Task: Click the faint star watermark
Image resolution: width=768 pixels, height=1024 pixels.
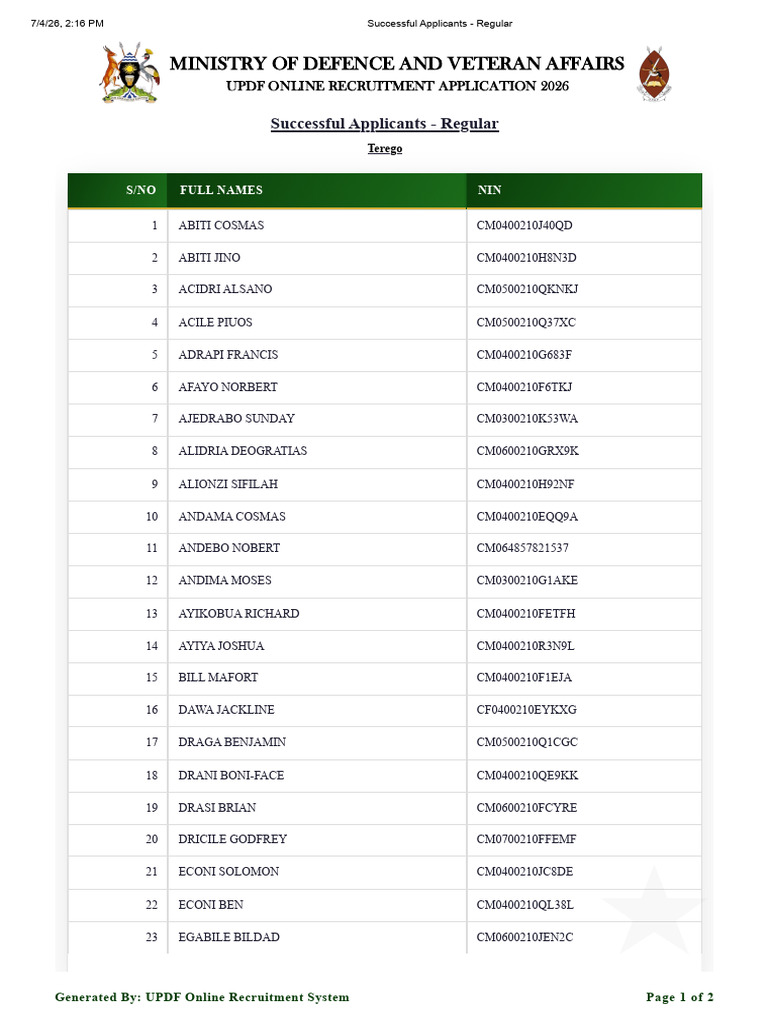Action: pos(654,909)
